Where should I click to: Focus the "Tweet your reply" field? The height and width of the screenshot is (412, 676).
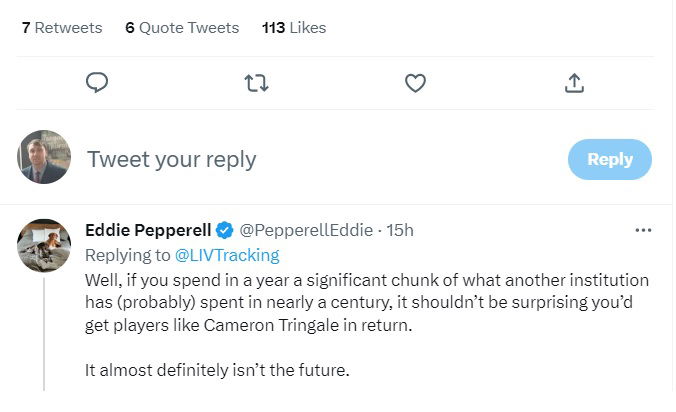point(300,159)
